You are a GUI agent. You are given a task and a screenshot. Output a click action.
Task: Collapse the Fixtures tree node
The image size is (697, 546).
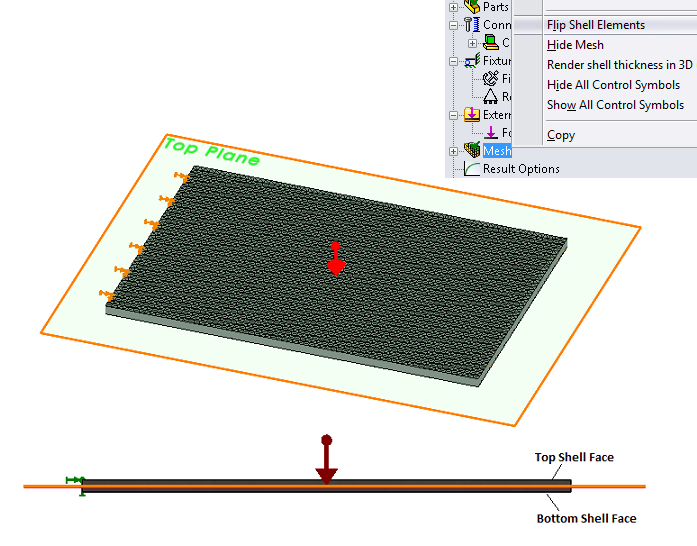coord(453,61)
